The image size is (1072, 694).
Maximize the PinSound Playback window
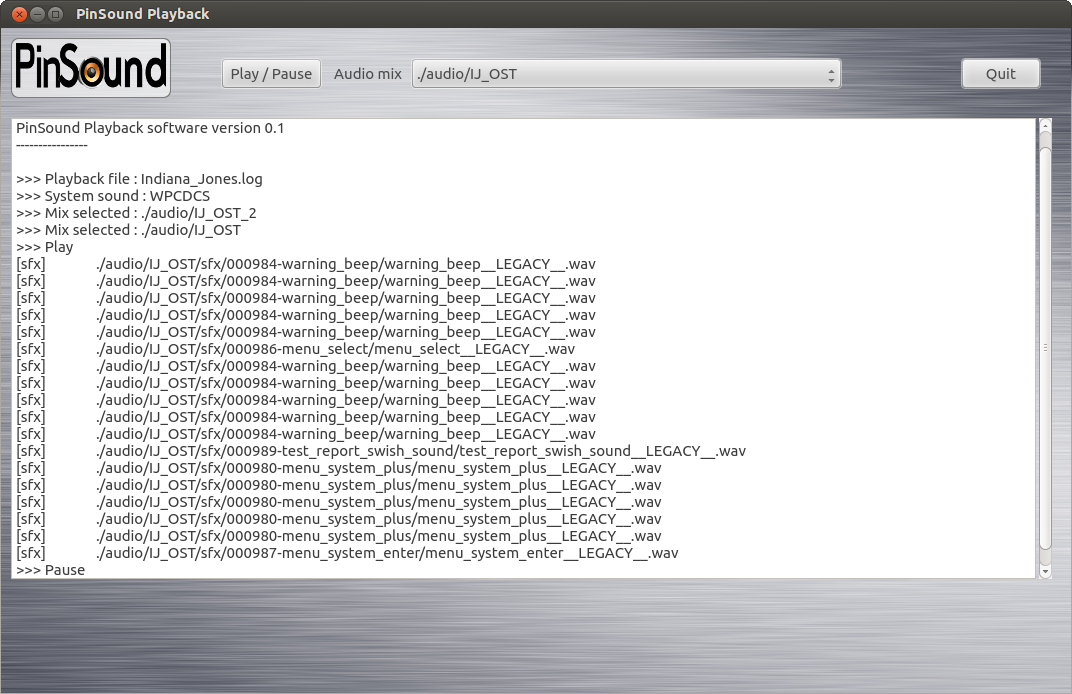[56, 14]
